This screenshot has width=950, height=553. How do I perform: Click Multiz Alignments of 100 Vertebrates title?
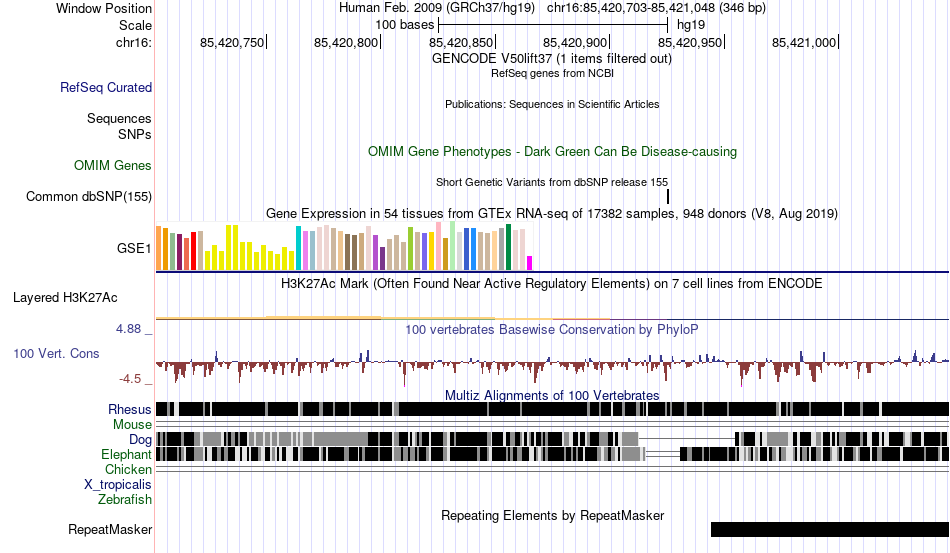pyautogui.click(x=552, y=396)
